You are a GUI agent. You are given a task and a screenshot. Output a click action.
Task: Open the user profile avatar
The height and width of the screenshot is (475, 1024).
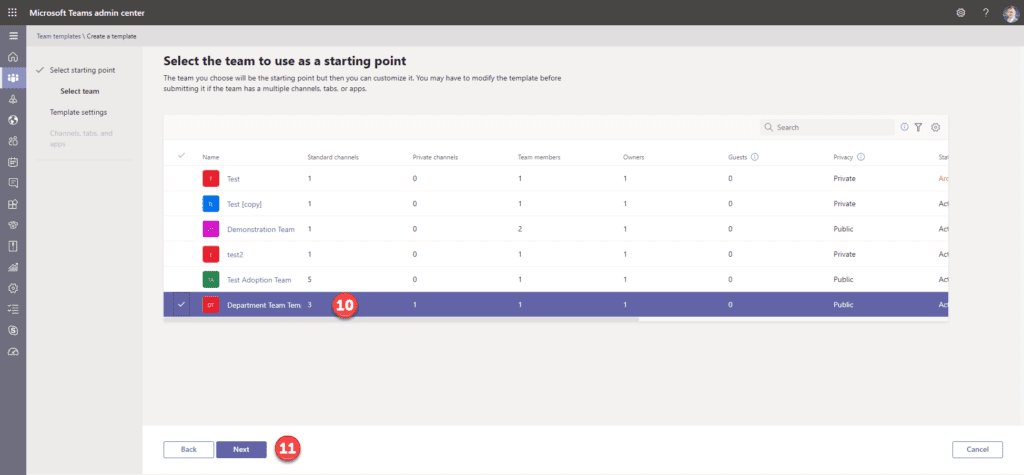pyautogui.click(x=1010, y=13)
